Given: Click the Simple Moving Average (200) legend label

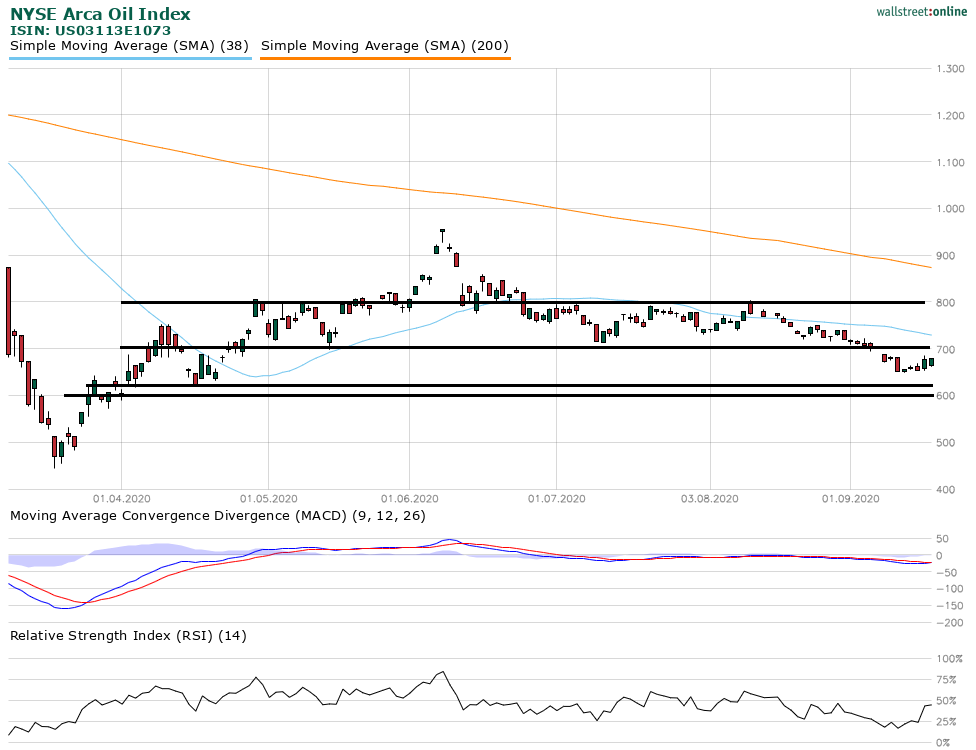Looking at the screenshot, I should 385,46.
